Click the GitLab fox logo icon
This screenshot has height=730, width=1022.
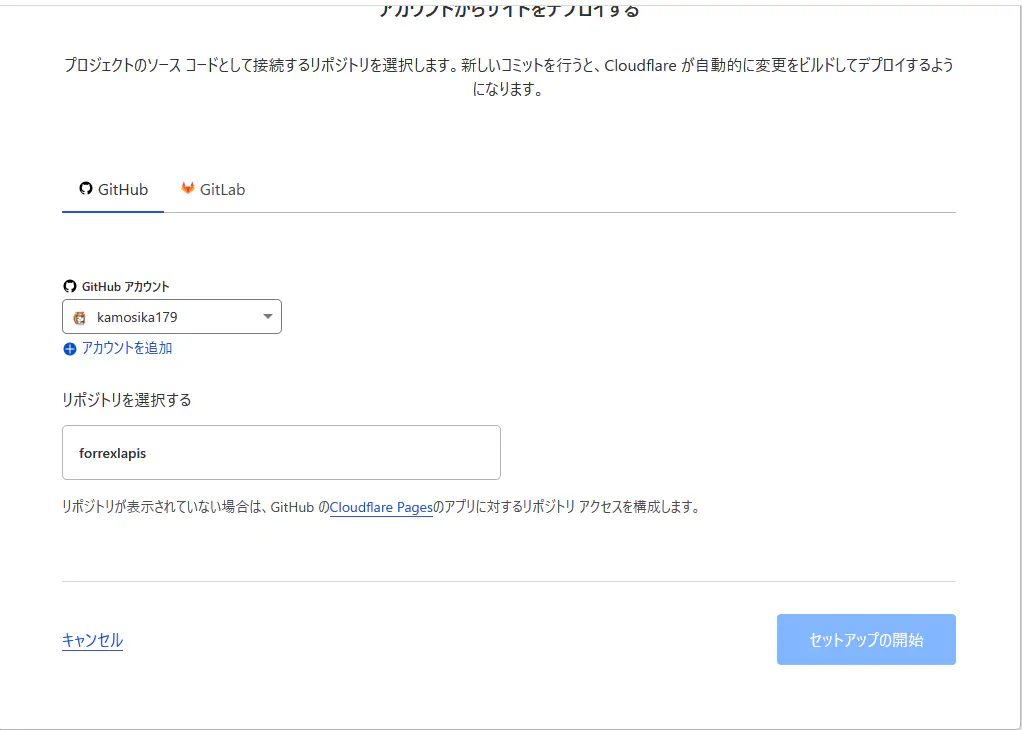(x=187, y=189)
